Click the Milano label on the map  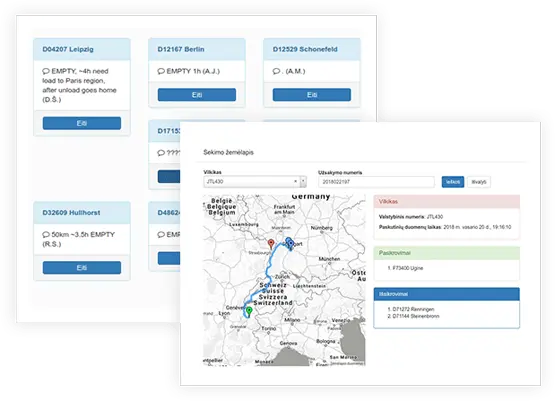tap(292, 320)
